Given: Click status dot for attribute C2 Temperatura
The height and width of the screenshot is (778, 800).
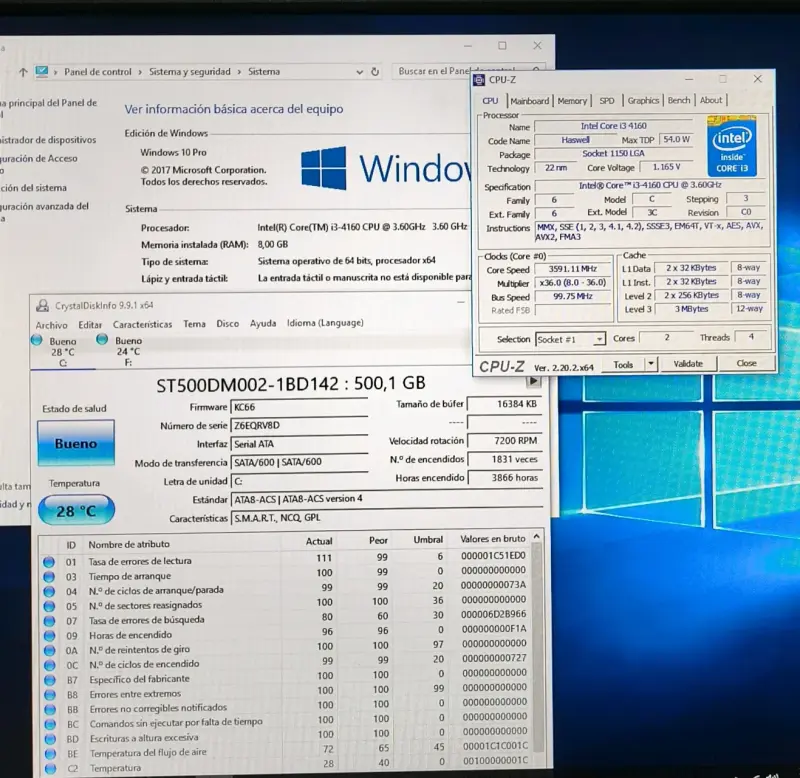Looking at the screenshot, I should [x=51, y=768].
